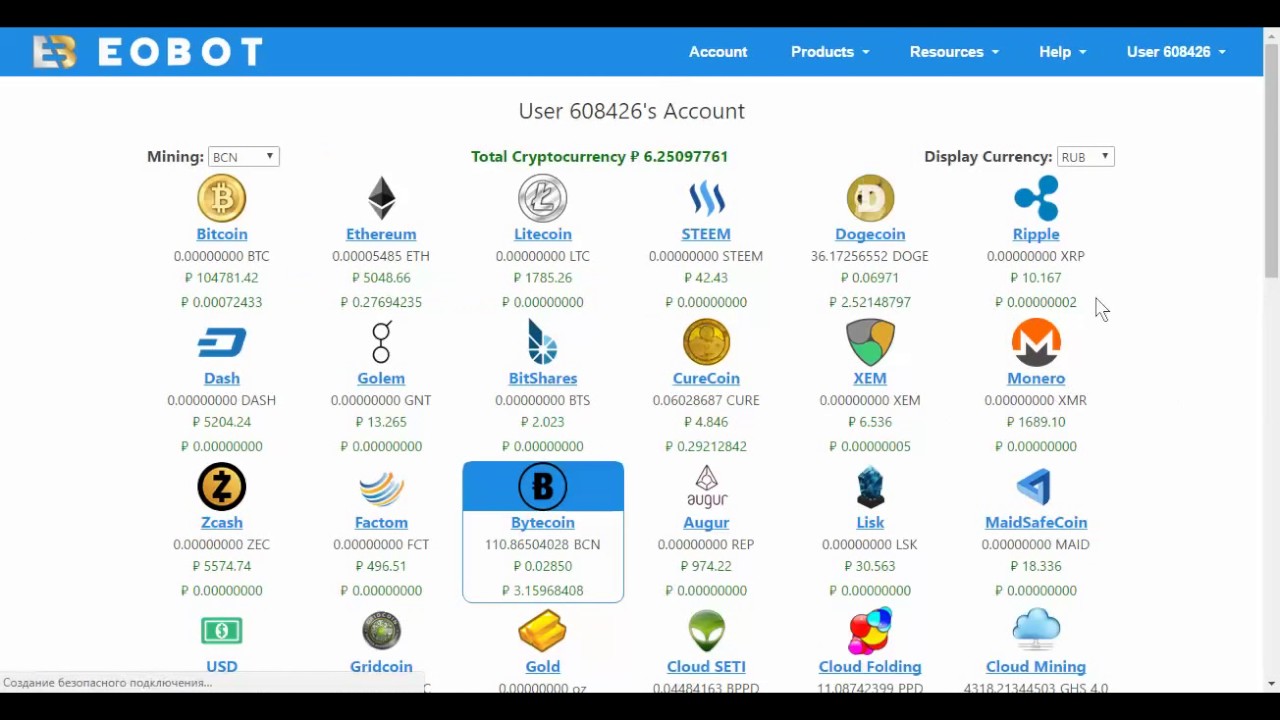Click the Monero logo icon
The width and height of the screenshot is (1280, 720).
click(1036, 342)
